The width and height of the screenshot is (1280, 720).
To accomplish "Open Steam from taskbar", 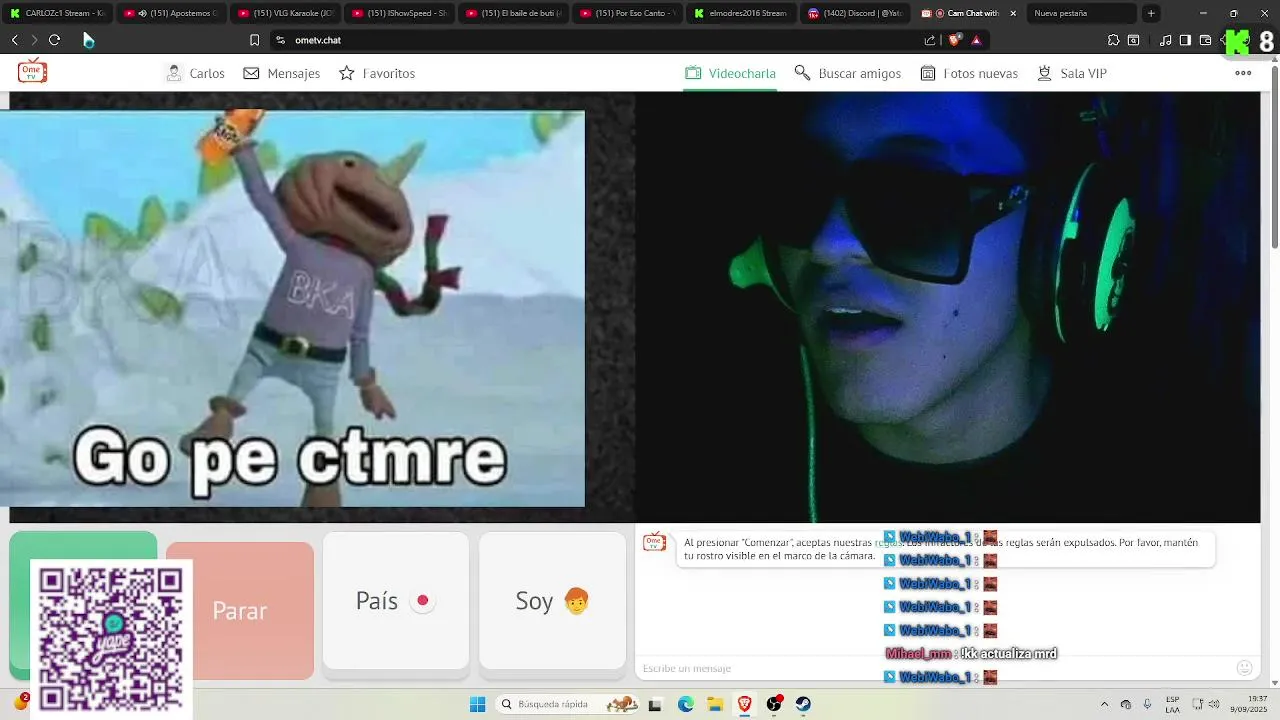I will tap(803, 704).
